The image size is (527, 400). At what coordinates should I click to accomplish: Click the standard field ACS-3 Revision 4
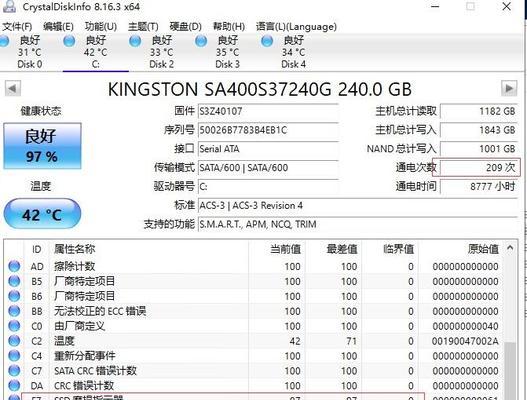[358, 205]
